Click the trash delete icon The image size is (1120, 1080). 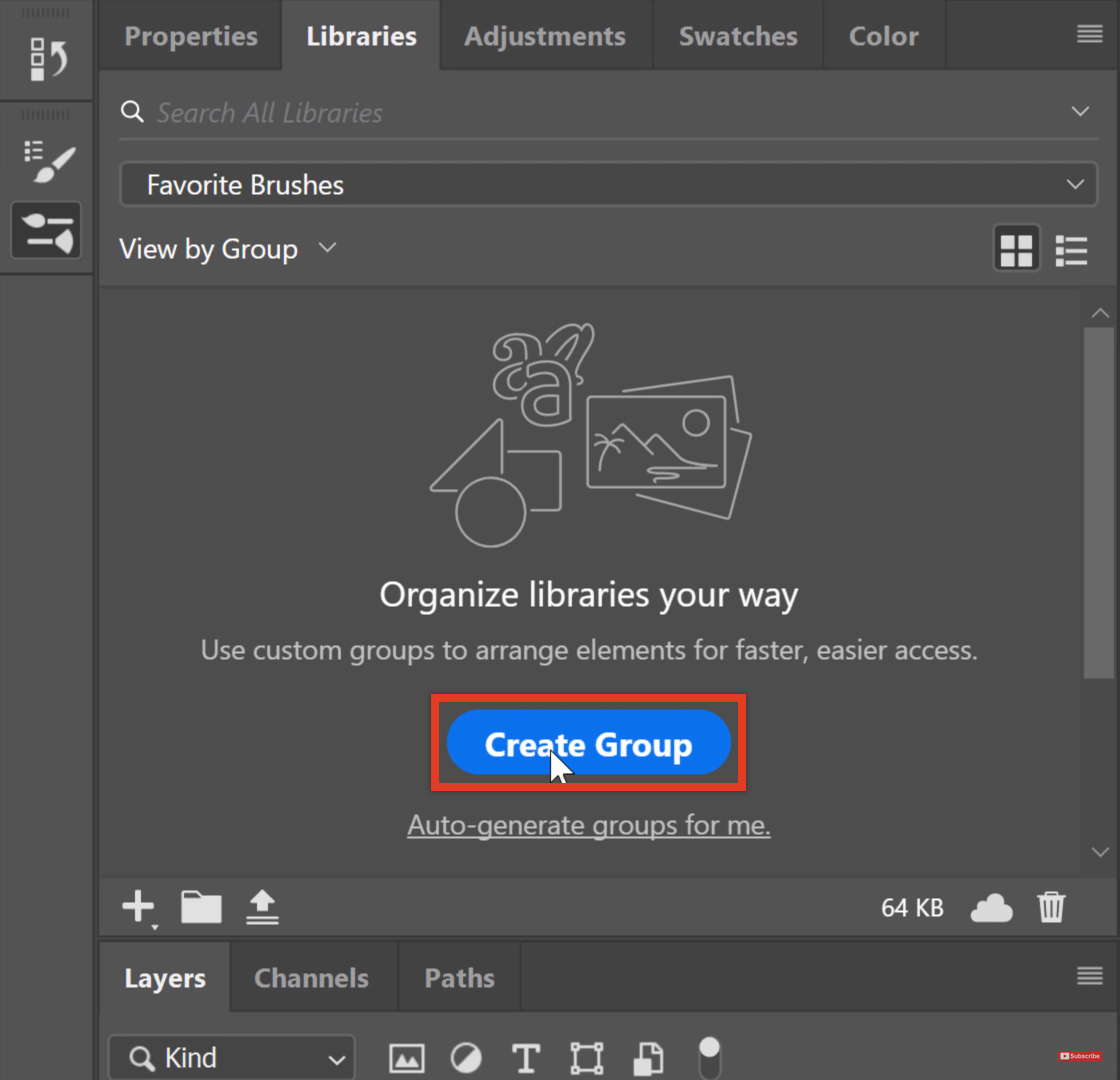tap(1051, 907)
